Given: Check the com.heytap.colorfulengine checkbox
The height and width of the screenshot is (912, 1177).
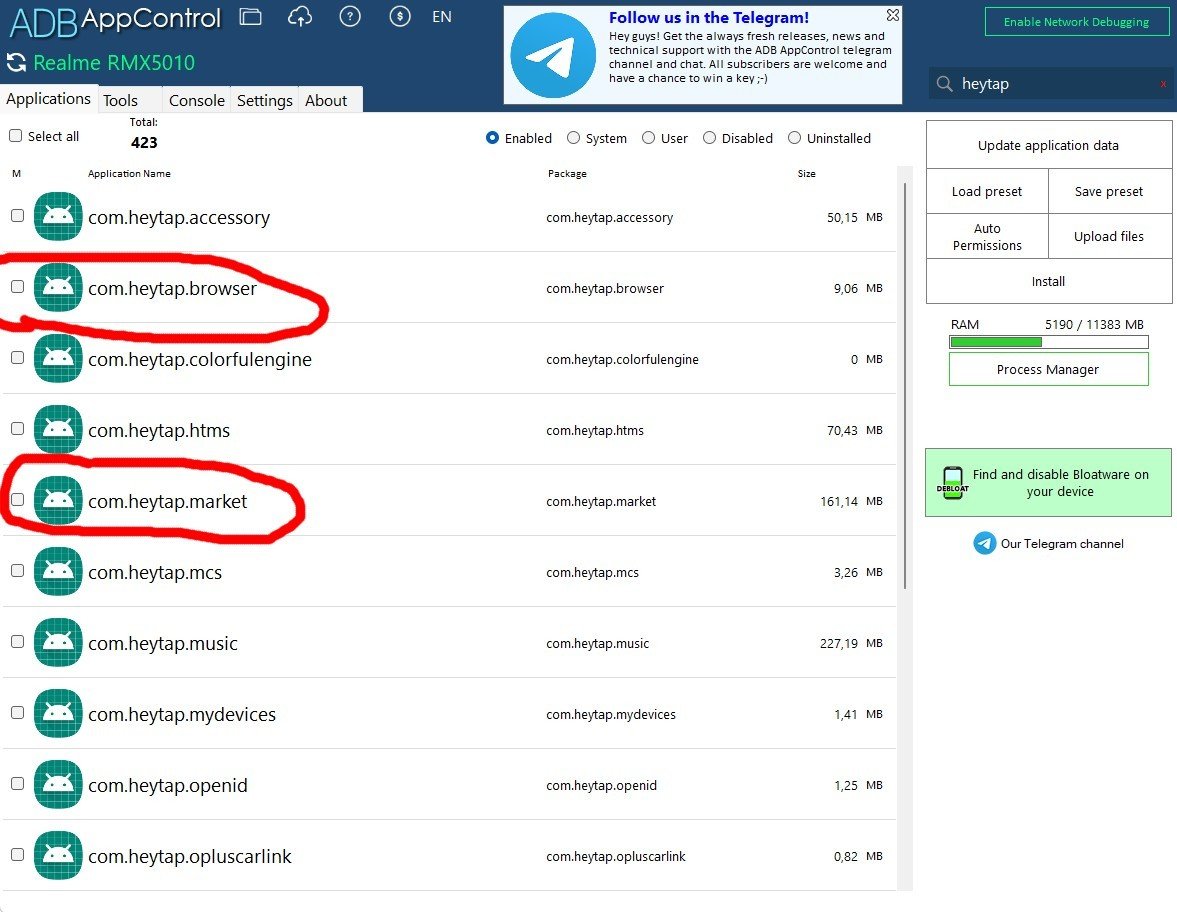Looking at the screenshot, I should (17, 357).
